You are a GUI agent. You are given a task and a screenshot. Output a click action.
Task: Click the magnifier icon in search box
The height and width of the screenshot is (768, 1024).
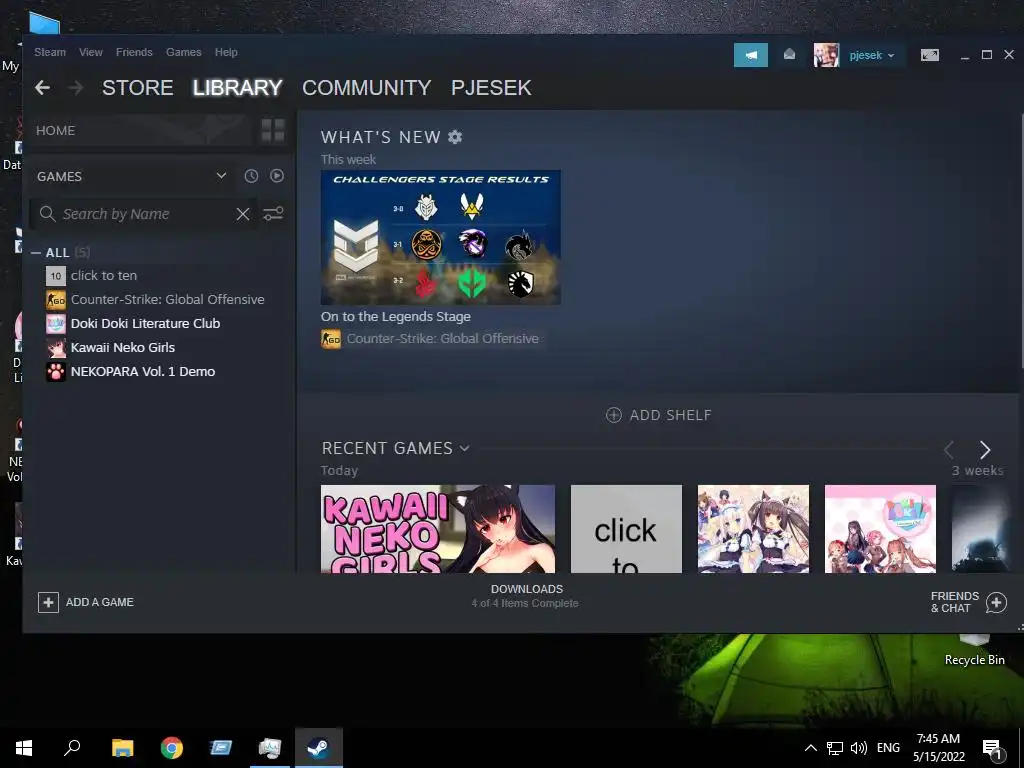(x=47, y=214)
